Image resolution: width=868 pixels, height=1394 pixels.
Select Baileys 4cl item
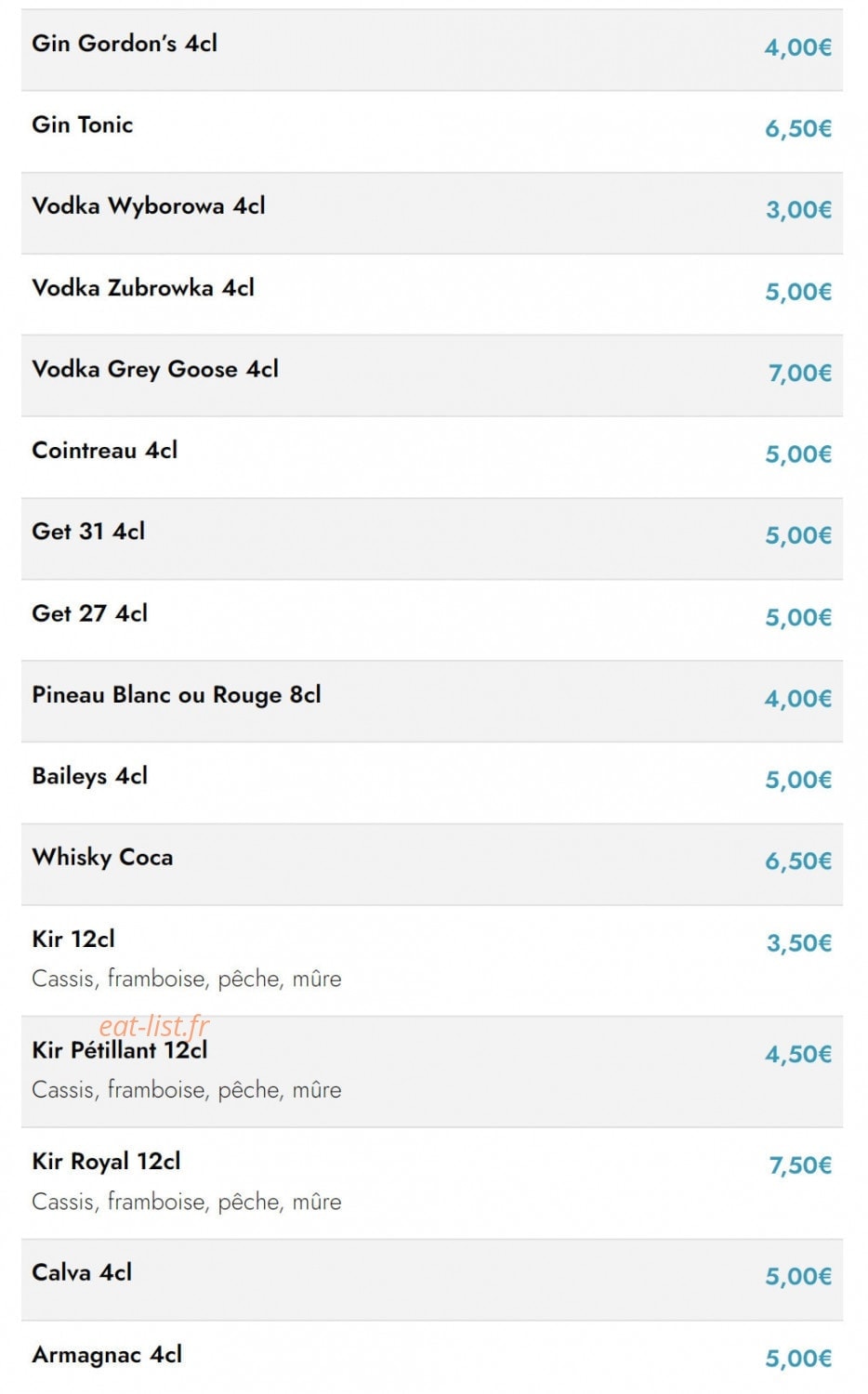pyautogui.click(x=432, y=782)
